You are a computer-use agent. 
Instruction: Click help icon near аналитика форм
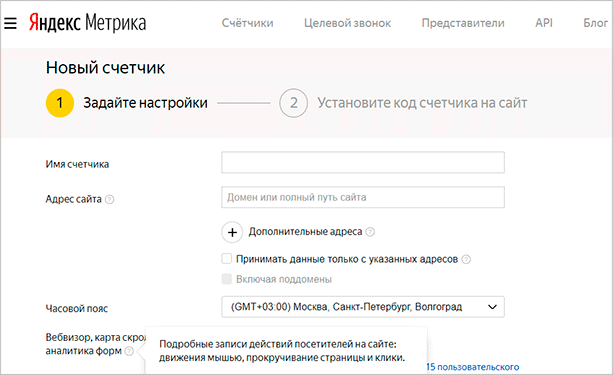(129, 351)
